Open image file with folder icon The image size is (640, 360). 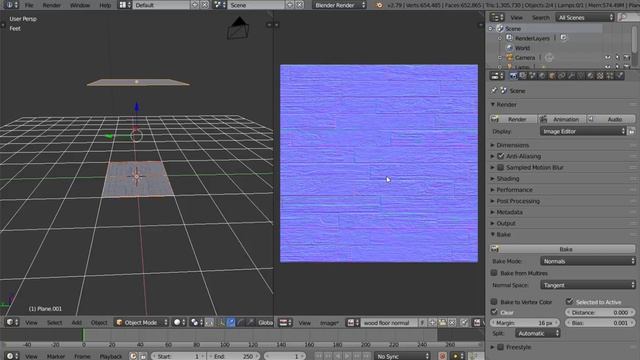(x=442, y=322)
